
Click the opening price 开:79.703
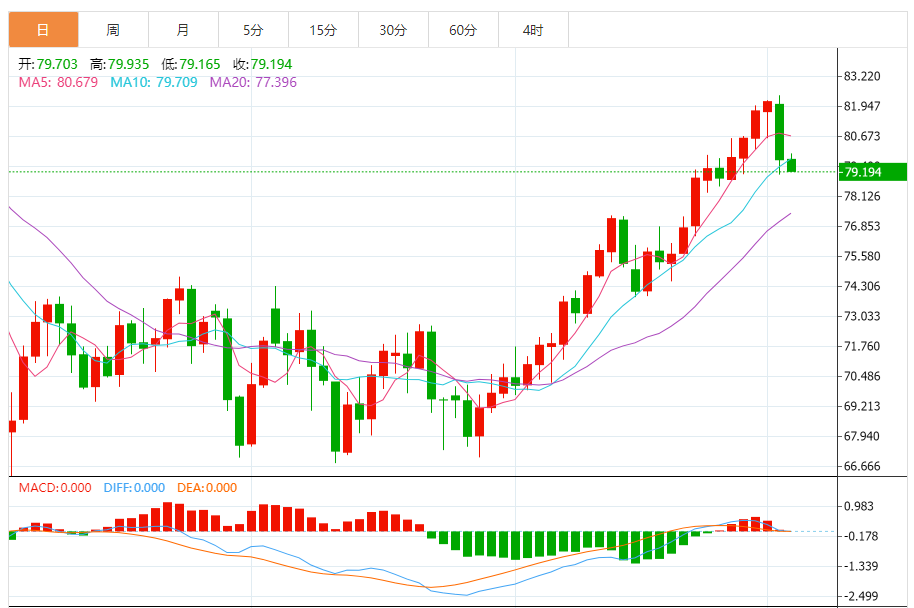pyautogui.click(x=48, y=64)
